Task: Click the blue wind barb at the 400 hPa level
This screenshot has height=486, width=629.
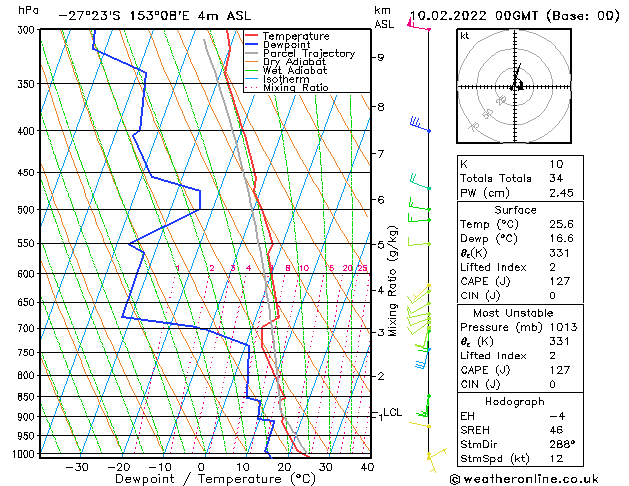Action: [x=419, y=124]
